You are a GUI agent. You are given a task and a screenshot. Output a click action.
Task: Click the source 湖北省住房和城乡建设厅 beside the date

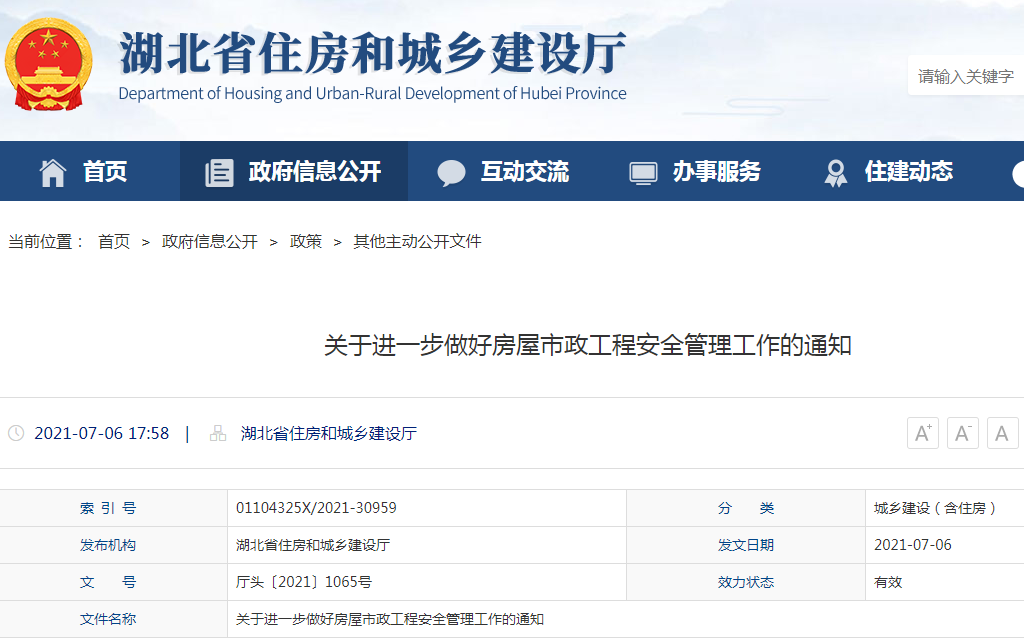(x=328, y=433)
